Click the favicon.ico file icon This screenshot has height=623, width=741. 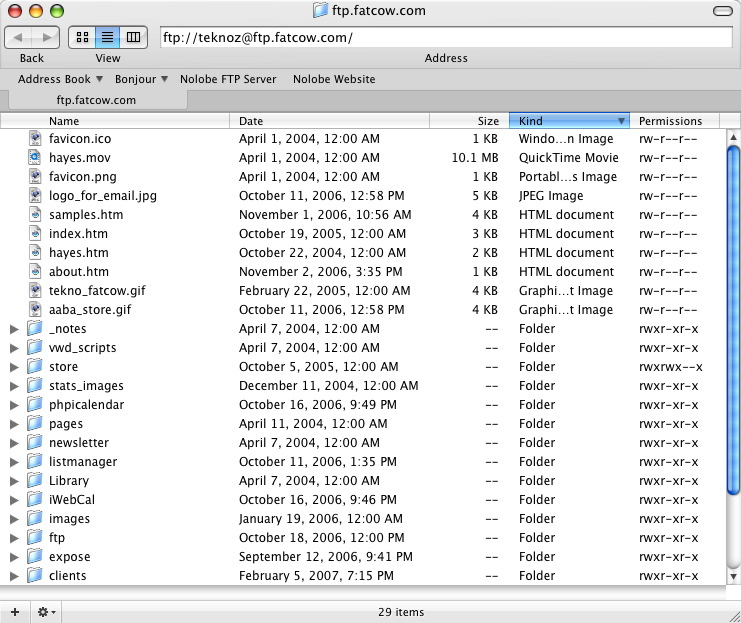pyautogui.click(x=35, y=138)
